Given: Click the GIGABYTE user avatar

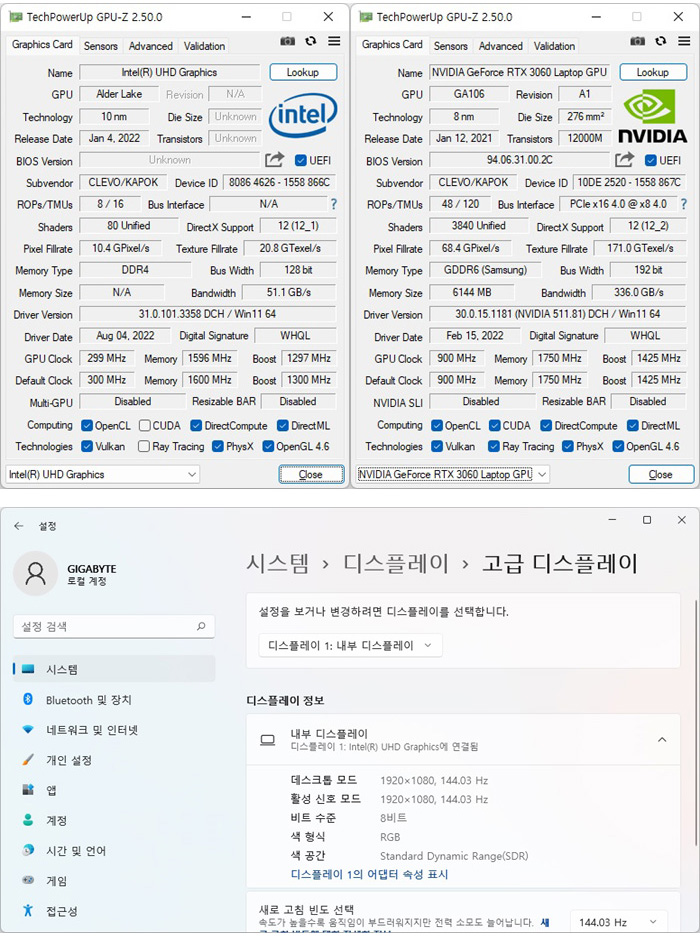Looking at the screenshot, I should coord(35,574).
